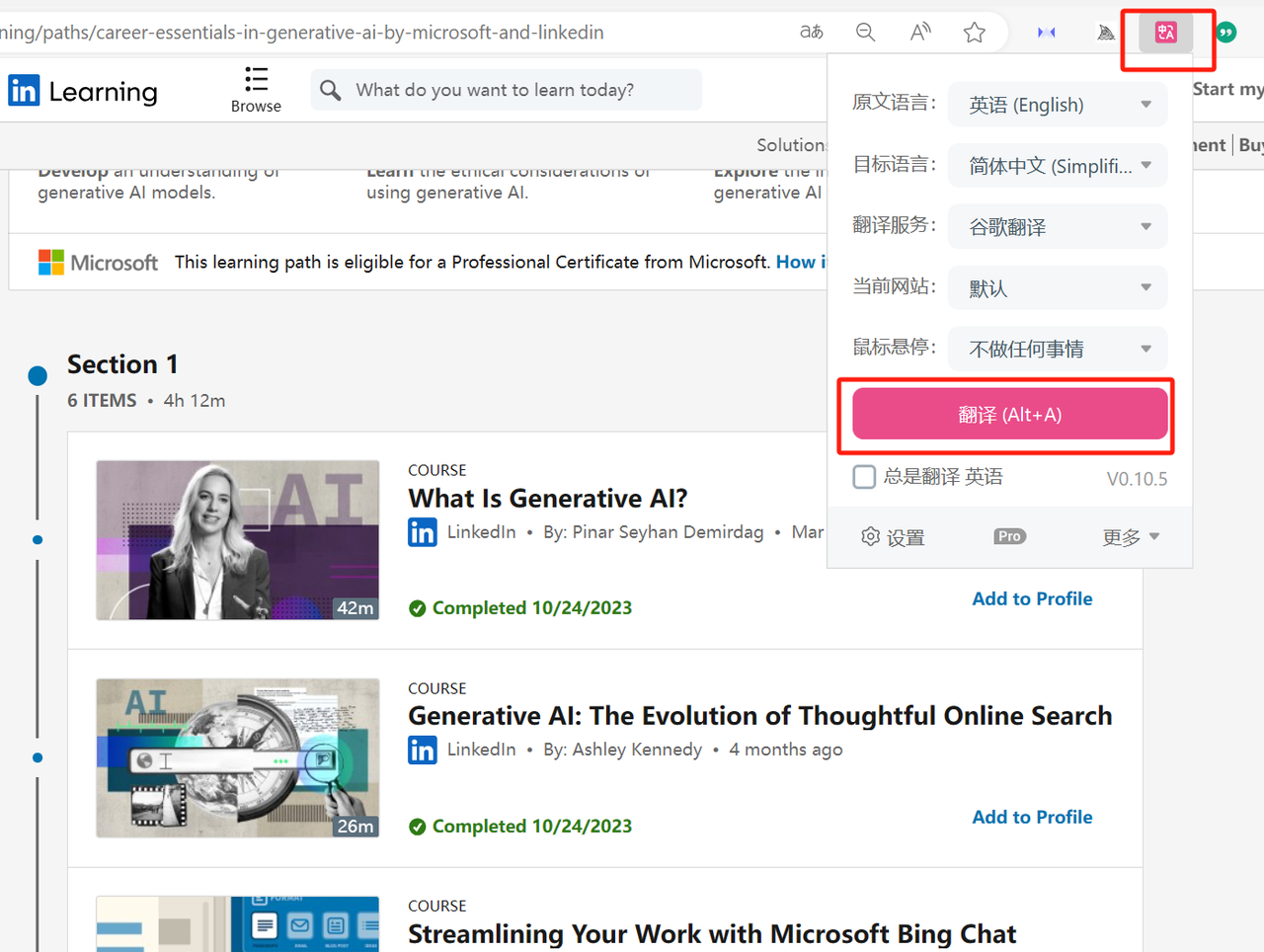Click the zoom magnifier icon in address bar
The width and height of the screenshot is (1264, 952).
pos(866,33)
